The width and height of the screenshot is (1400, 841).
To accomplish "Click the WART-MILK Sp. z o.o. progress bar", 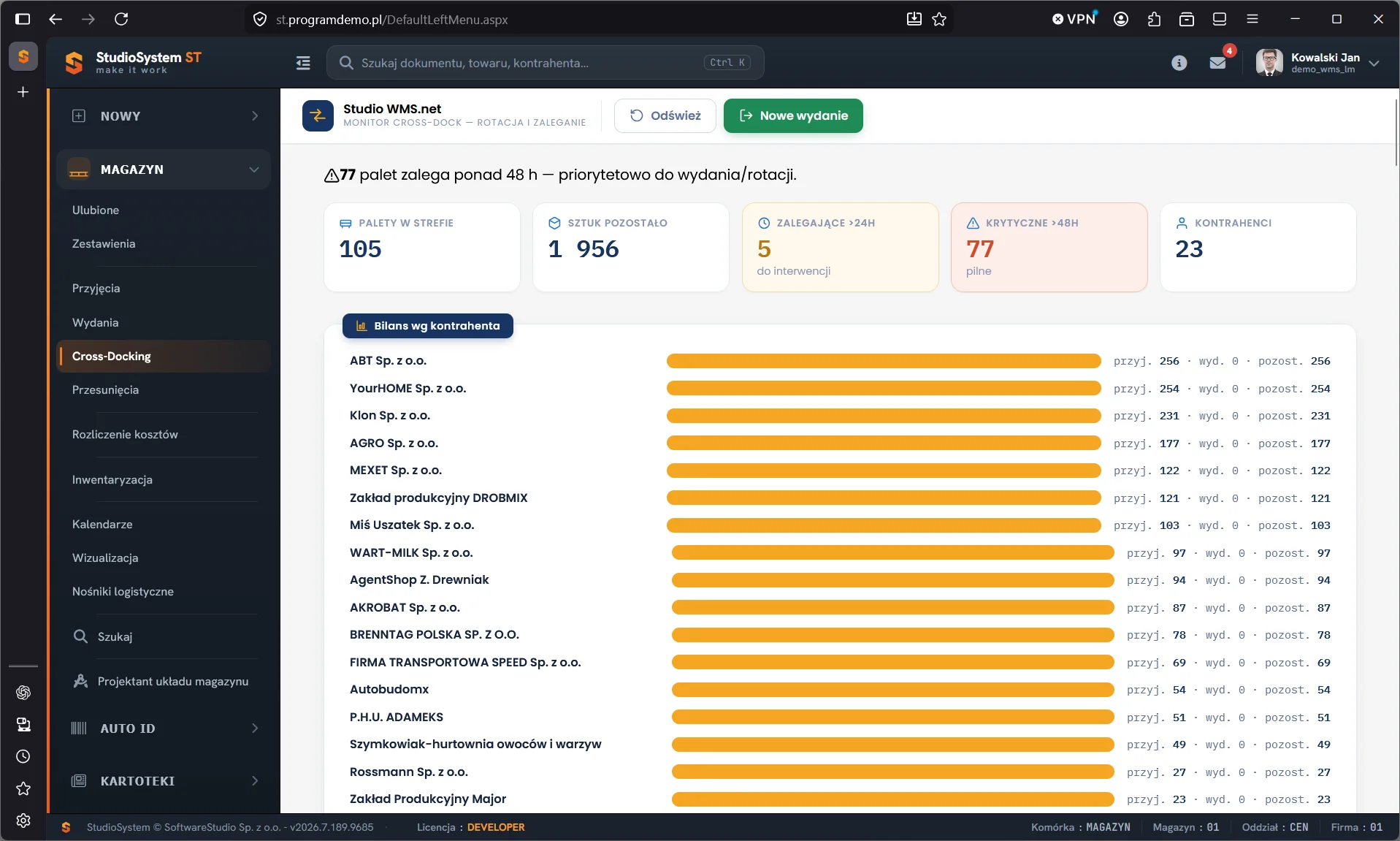I will coord(892,553).
